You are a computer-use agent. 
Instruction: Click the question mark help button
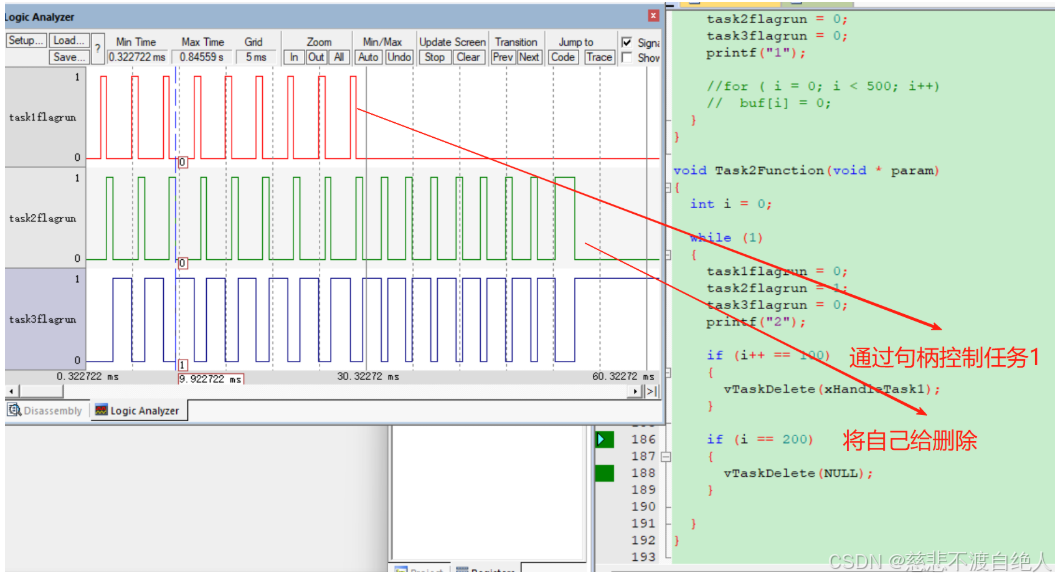pyautogui.click(x=98, y=49)
